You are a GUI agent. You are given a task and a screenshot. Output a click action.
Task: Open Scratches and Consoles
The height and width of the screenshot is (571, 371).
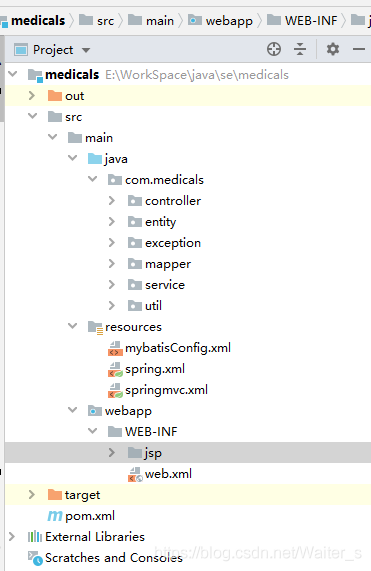[x=114, y=558]
